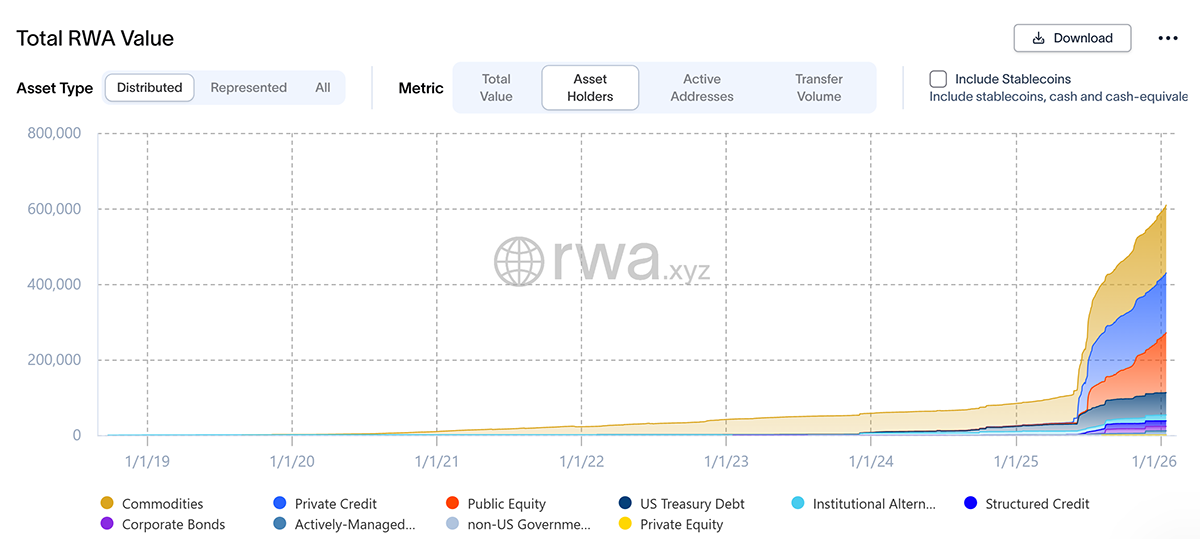Click the Corporate Bonds legend dot
1200x539 pixels.
(106, 523)
